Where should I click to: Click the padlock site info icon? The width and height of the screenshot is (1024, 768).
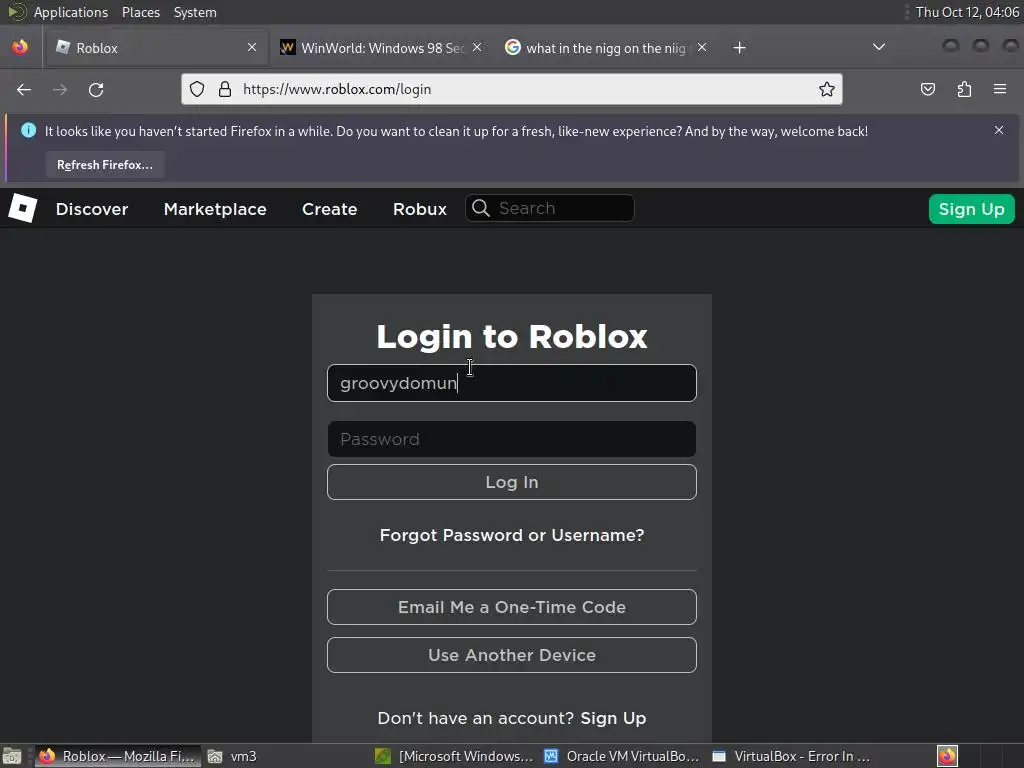(225, 89)
